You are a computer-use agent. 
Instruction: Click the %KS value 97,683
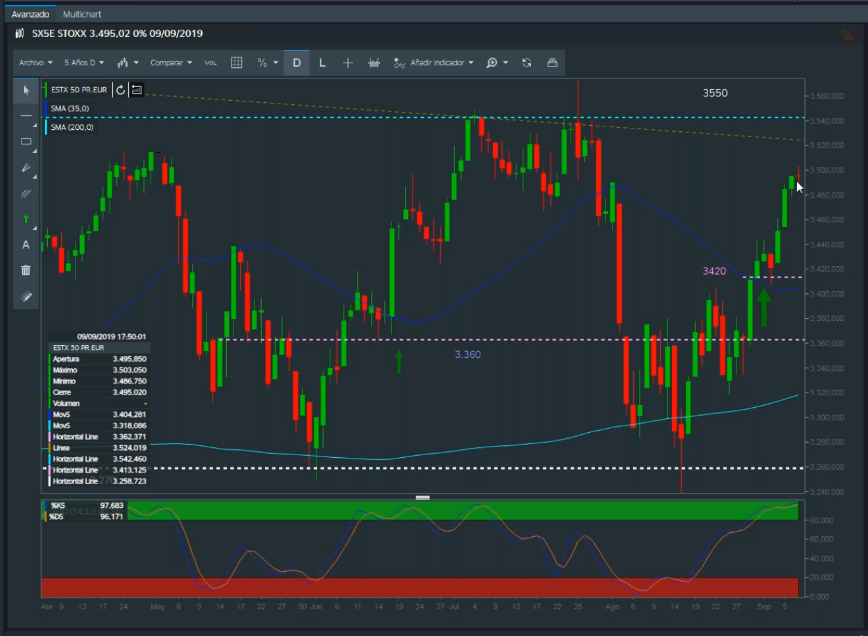(111, 505)
